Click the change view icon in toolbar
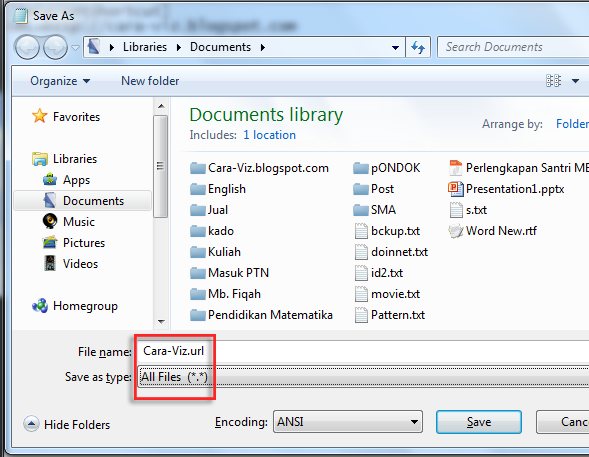The width and height of the screenshot is (589, 457). (553, 80)
